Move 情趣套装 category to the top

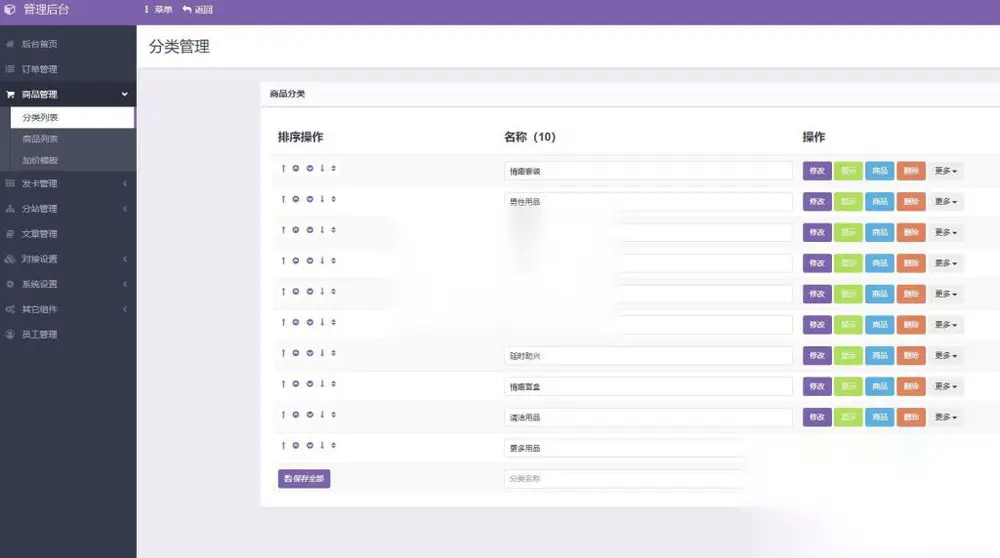pyautogui.click(x=283, y=168)
